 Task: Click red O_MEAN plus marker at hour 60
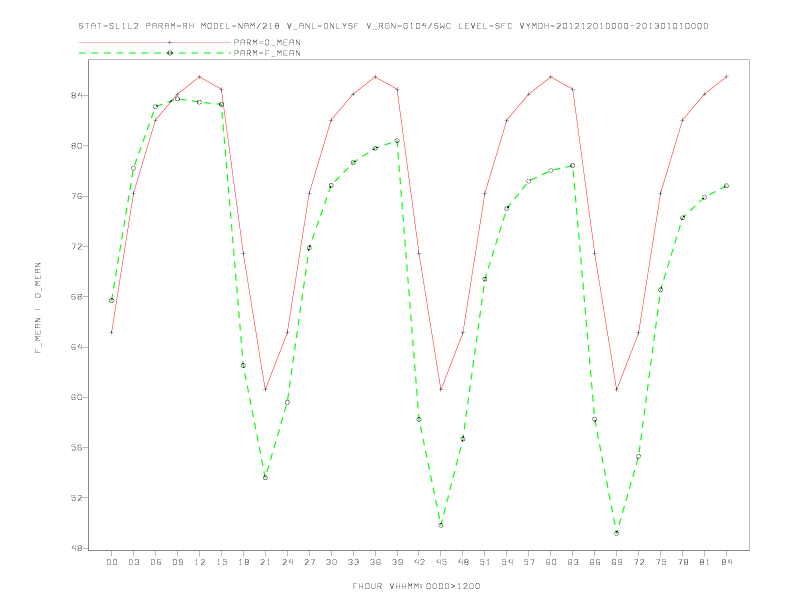pos(551,77)
